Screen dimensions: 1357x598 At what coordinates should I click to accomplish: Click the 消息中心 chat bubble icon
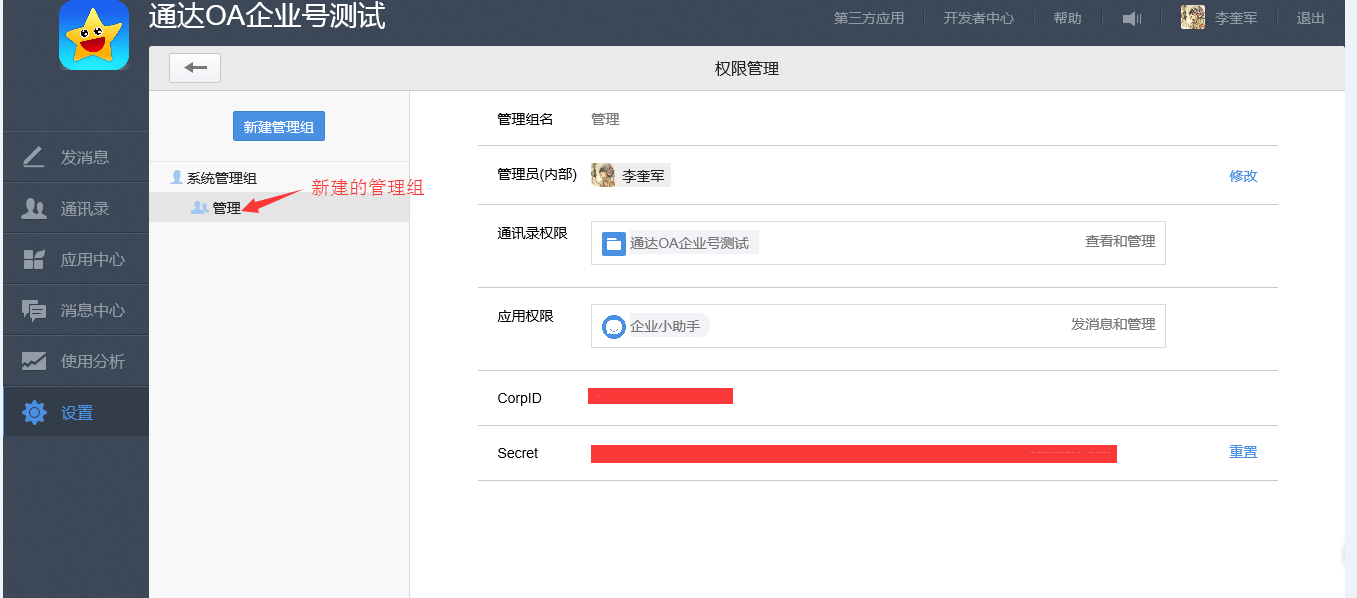(34, 310)
